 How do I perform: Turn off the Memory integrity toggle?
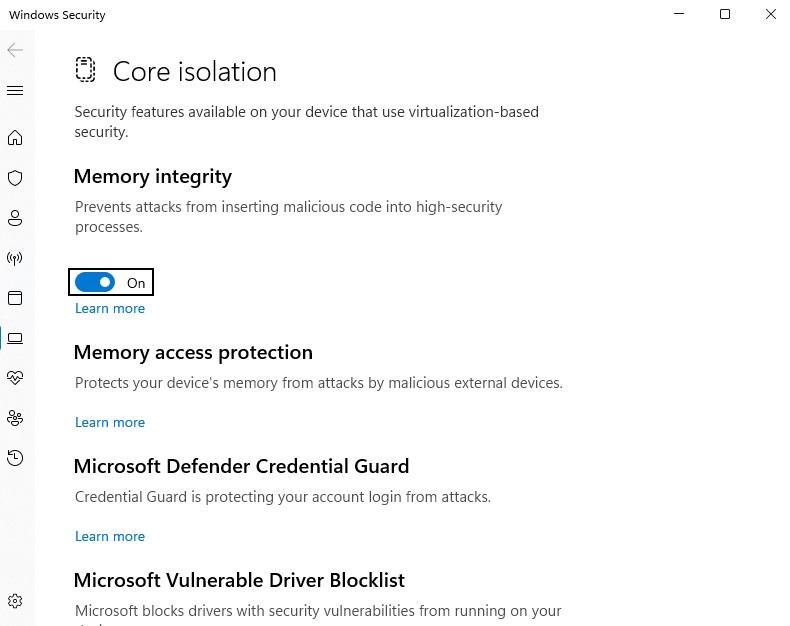tap(95, 282)
